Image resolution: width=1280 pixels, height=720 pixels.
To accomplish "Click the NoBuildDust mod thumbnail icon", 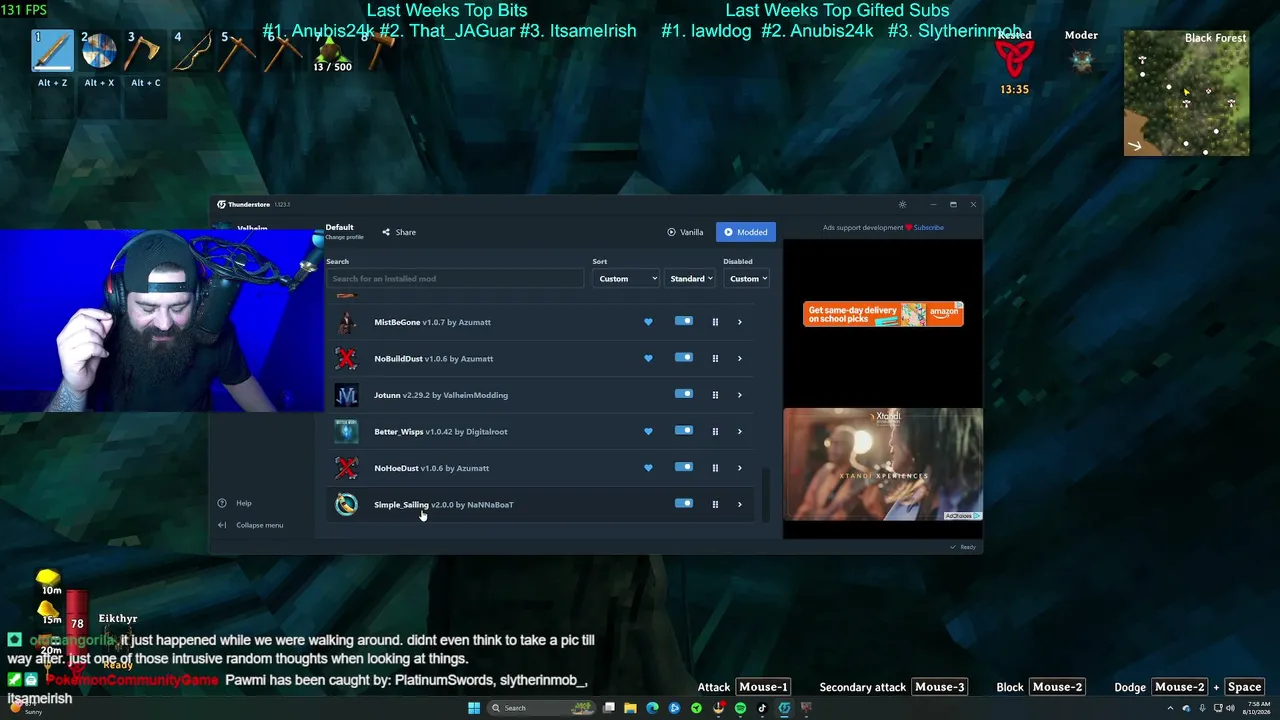I will tap(346, 358).
